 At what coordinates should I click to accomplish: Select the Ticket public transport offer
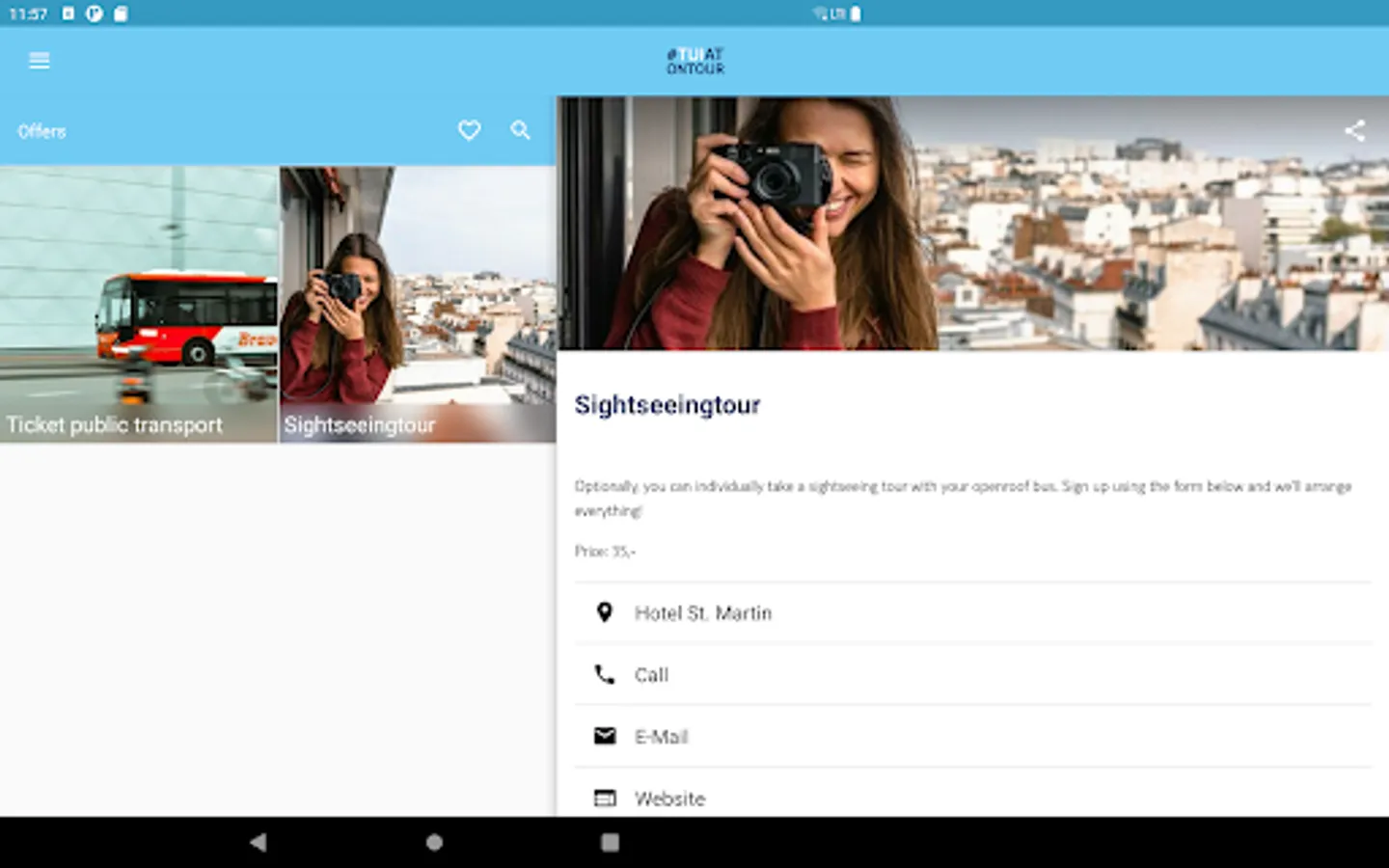pyautogui.click(x=138, y=304)
